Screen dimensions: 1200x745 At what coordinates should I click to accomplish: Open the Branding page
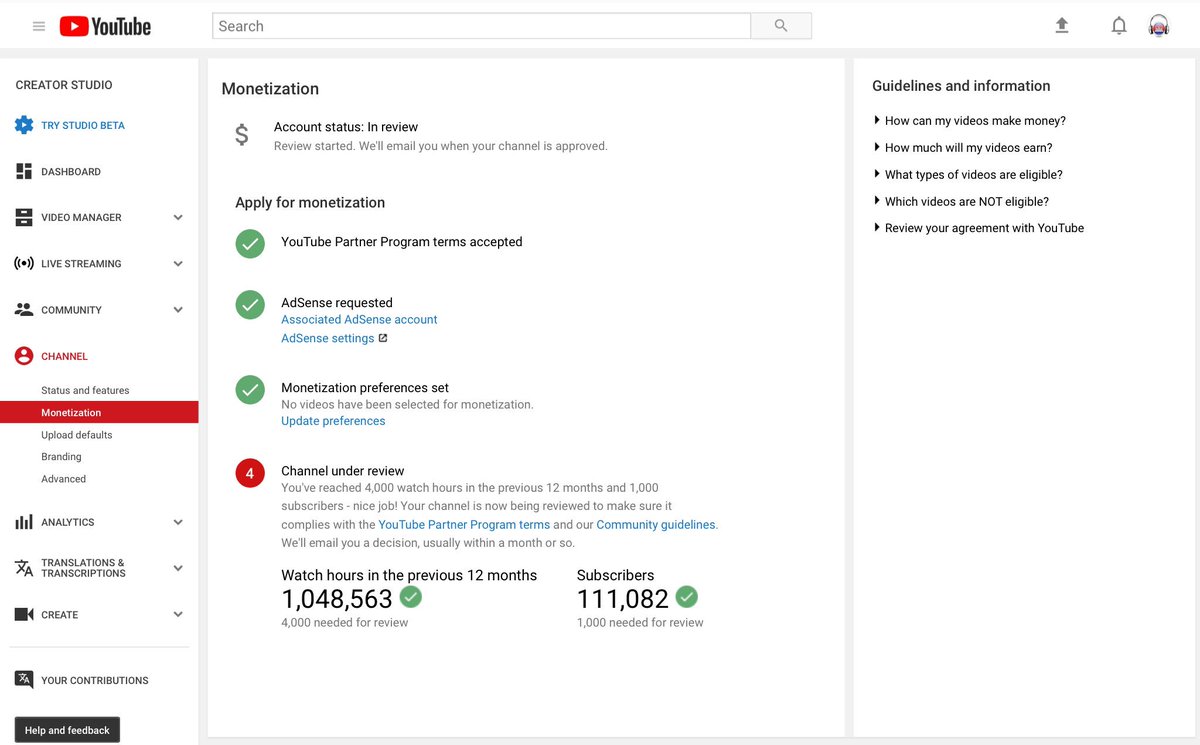tap(61, 457)
